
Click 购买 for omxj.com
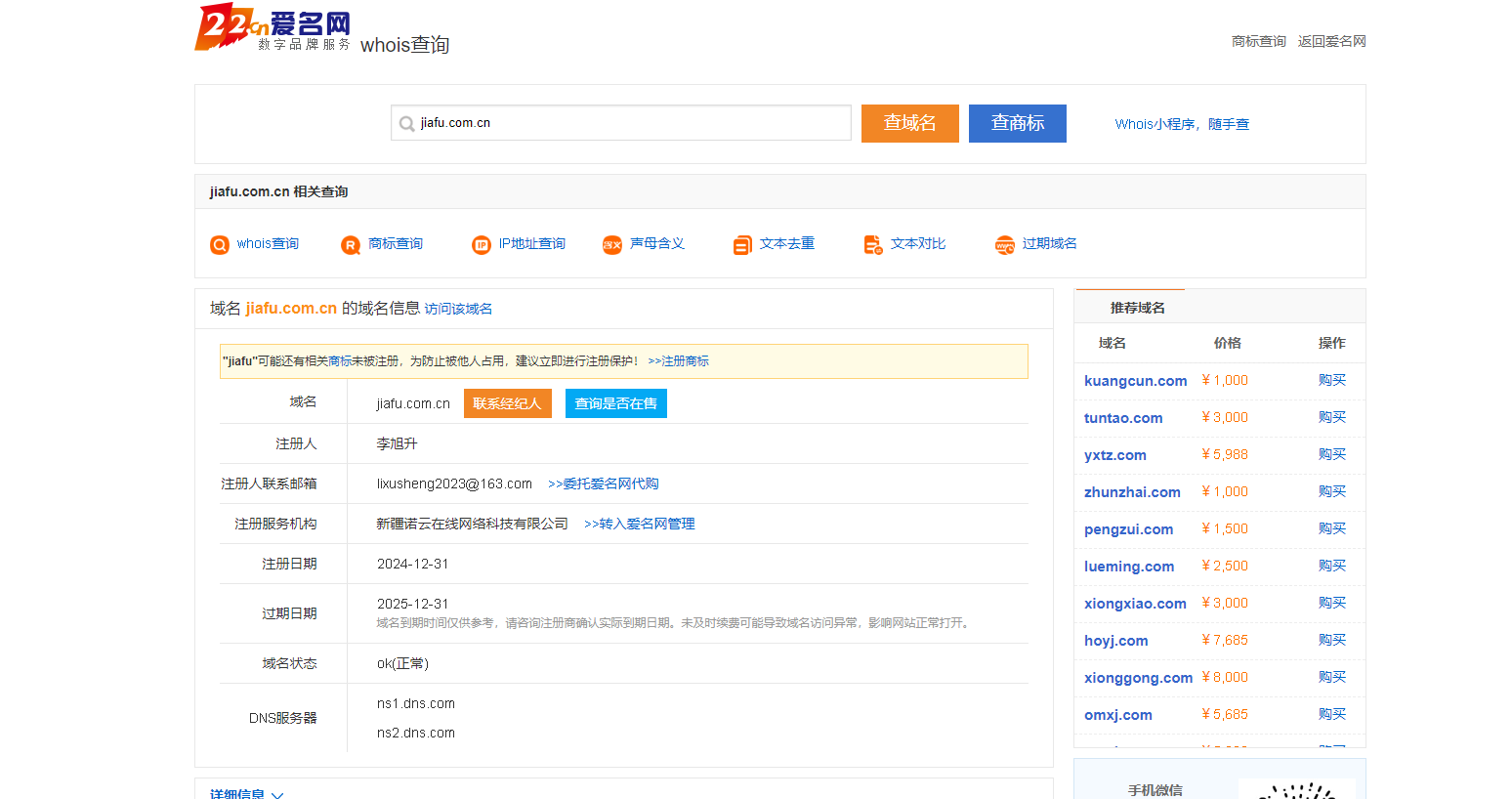(1332, 714)
